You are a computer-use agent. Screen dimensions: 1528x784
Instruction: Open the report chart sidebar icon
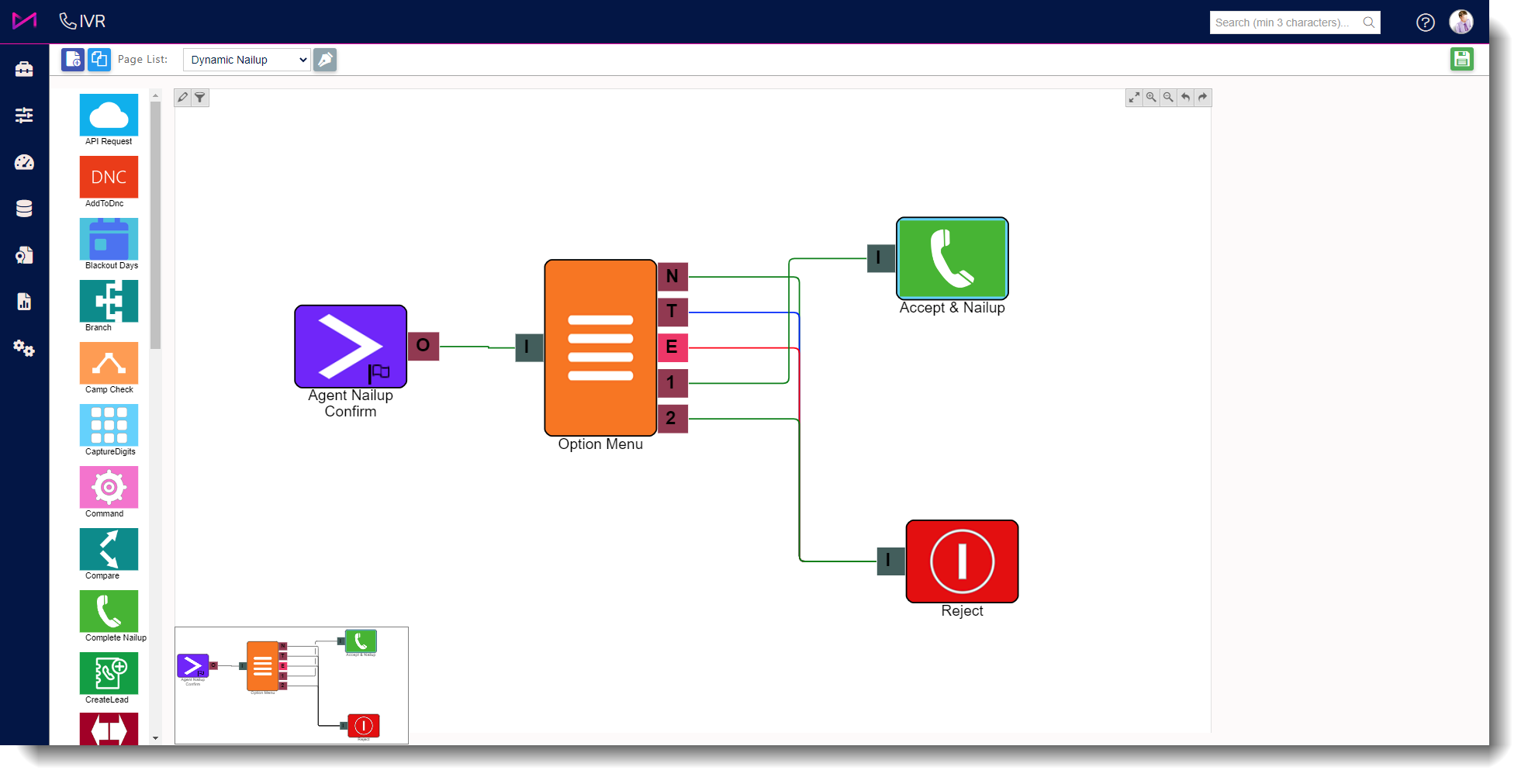point(24,302)
